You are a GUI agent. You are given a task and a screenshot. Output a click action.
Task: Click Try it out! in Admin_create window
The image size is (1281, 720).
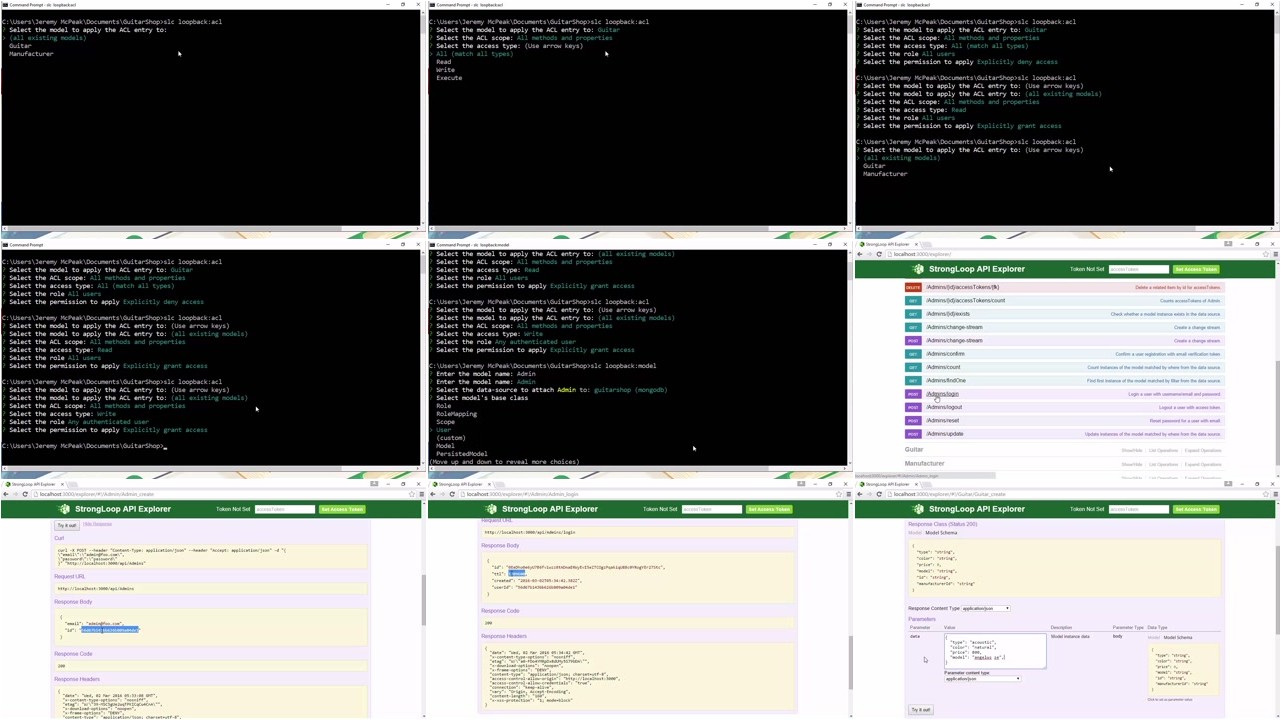66,525
